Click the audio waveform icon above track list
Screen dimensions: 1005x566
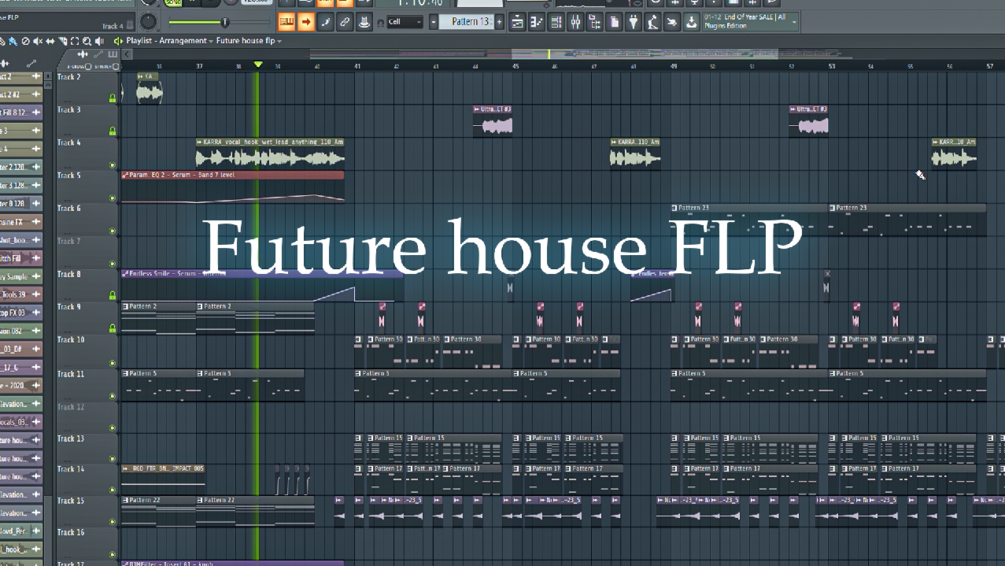pyautogui.click(x=83, y=54)
